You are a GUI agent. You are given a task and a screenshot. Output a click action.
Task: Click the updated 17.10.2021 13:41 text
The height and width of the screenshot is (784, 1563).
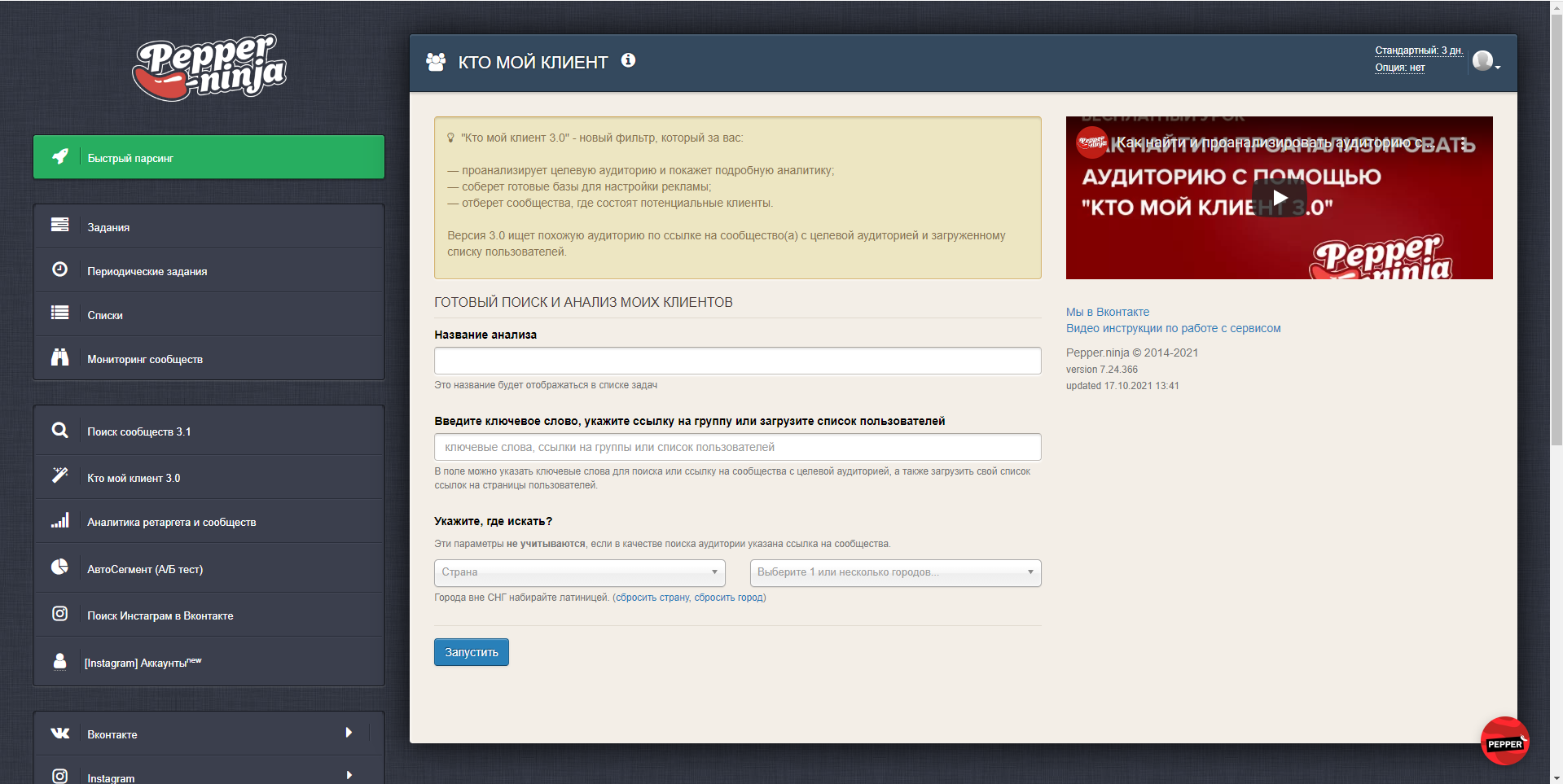[x=1122, y=386]
